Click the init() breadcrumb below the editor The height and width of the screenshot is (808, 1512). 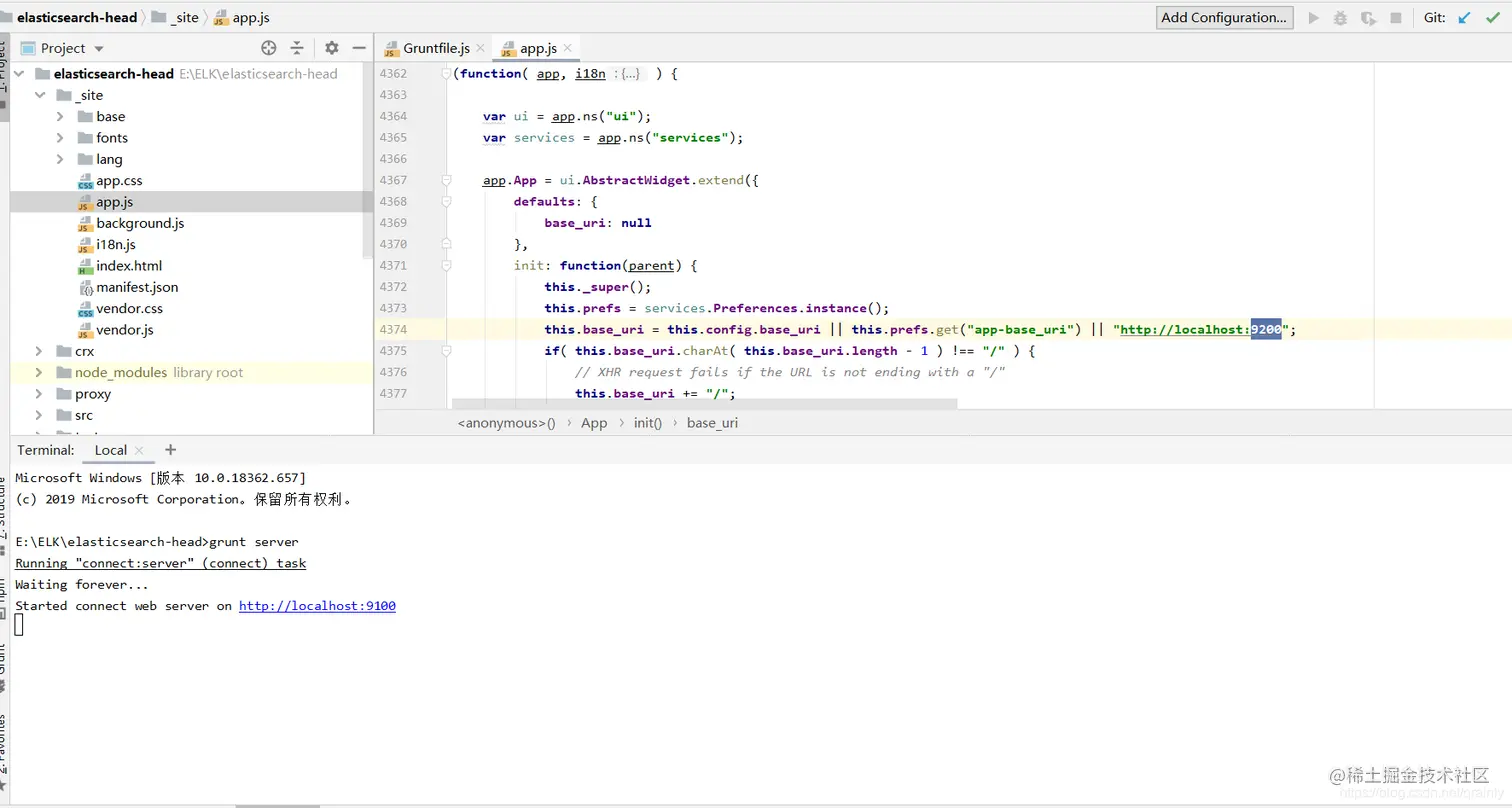[x=648, y=423]
